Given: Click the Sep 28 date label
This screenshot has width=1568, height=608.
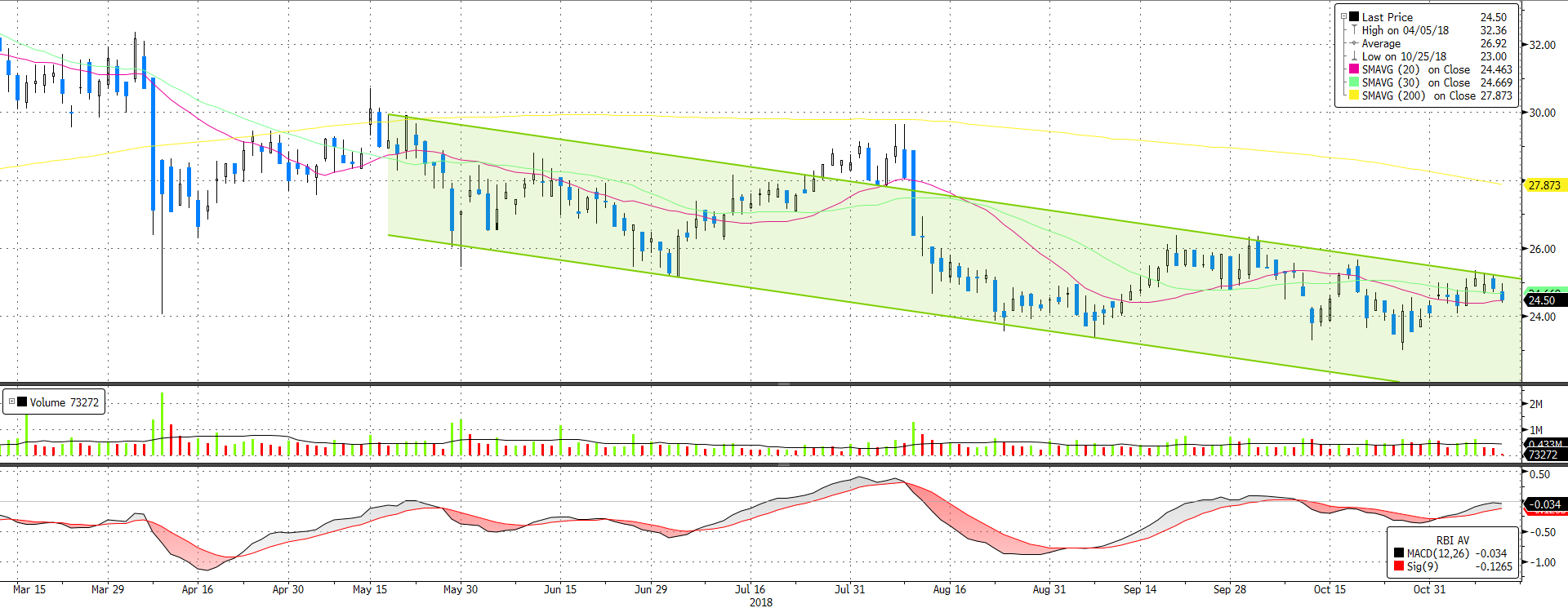Looking at the screenshot, I should click(x=1230, y=589).
